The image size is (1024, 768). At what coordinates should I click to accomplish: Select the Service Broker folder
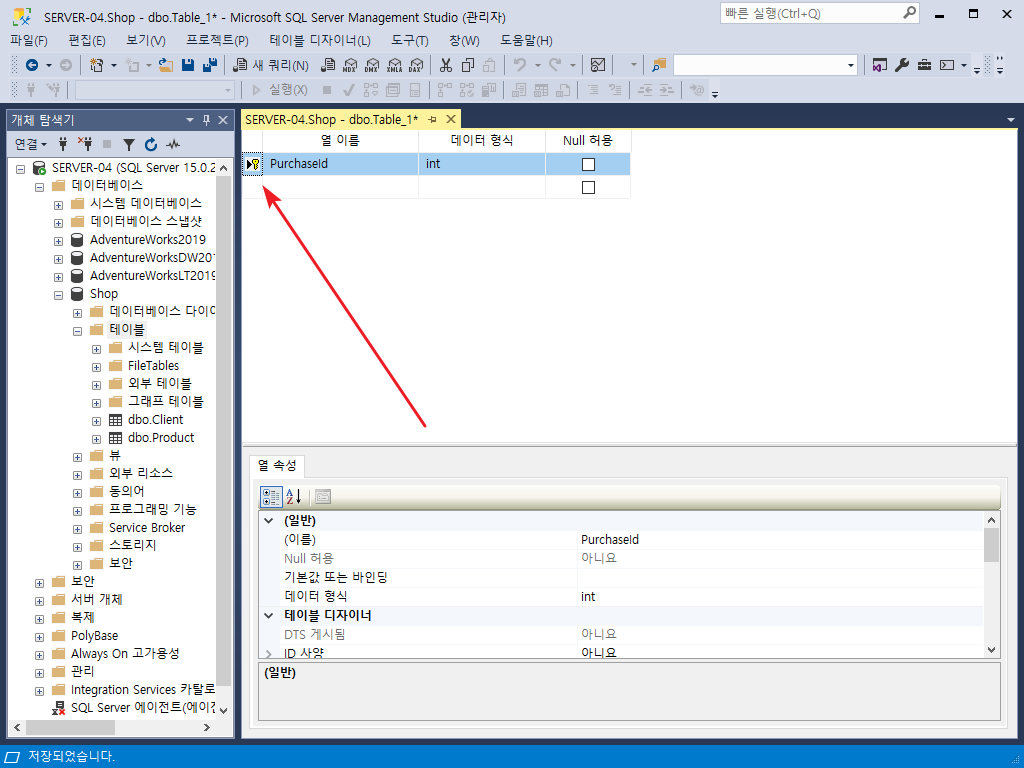[x=147, y=528]
